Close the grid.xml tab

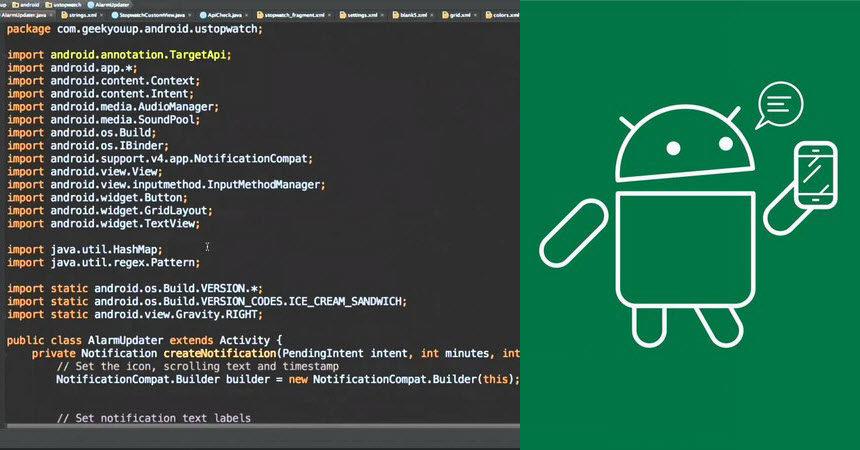(x=475, y=15)
